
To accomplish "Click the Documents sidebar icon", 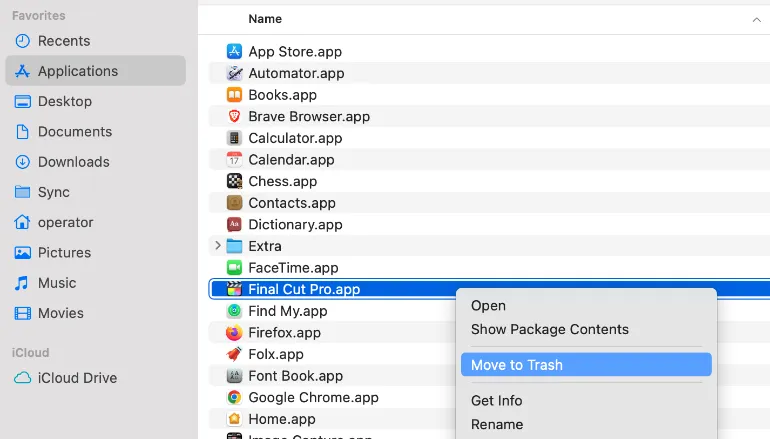I will pyautogui.click(x=23, y=132).
